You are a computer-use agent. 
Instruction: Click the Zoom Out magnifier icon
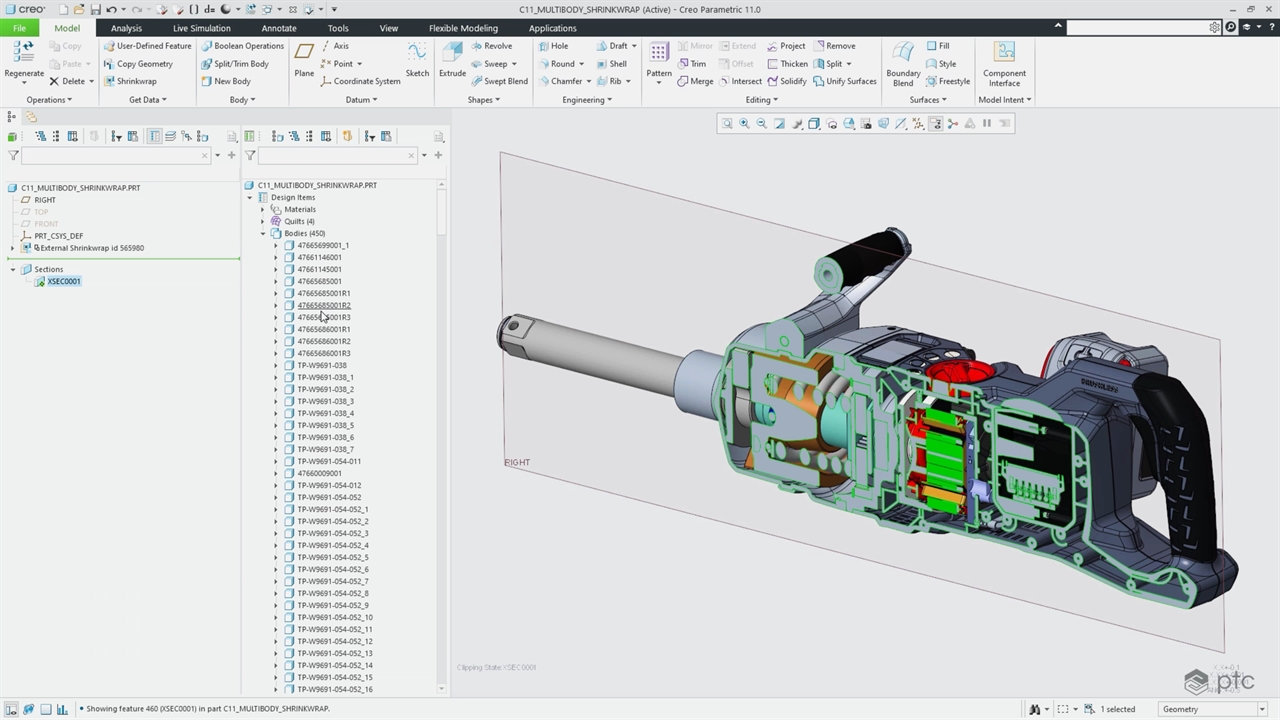pos(761,124)
